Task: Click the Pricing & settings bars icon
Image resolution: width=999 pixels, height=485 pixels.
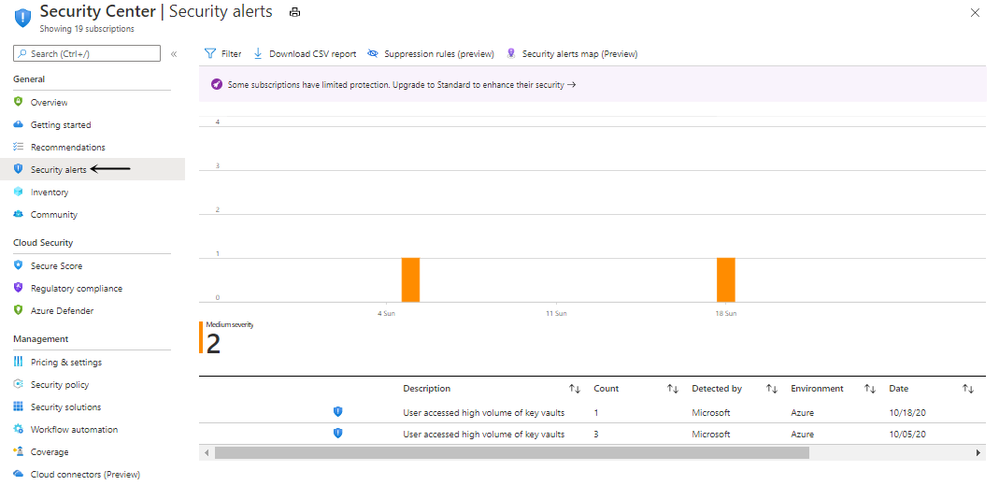Action: [x=18, y=361]
